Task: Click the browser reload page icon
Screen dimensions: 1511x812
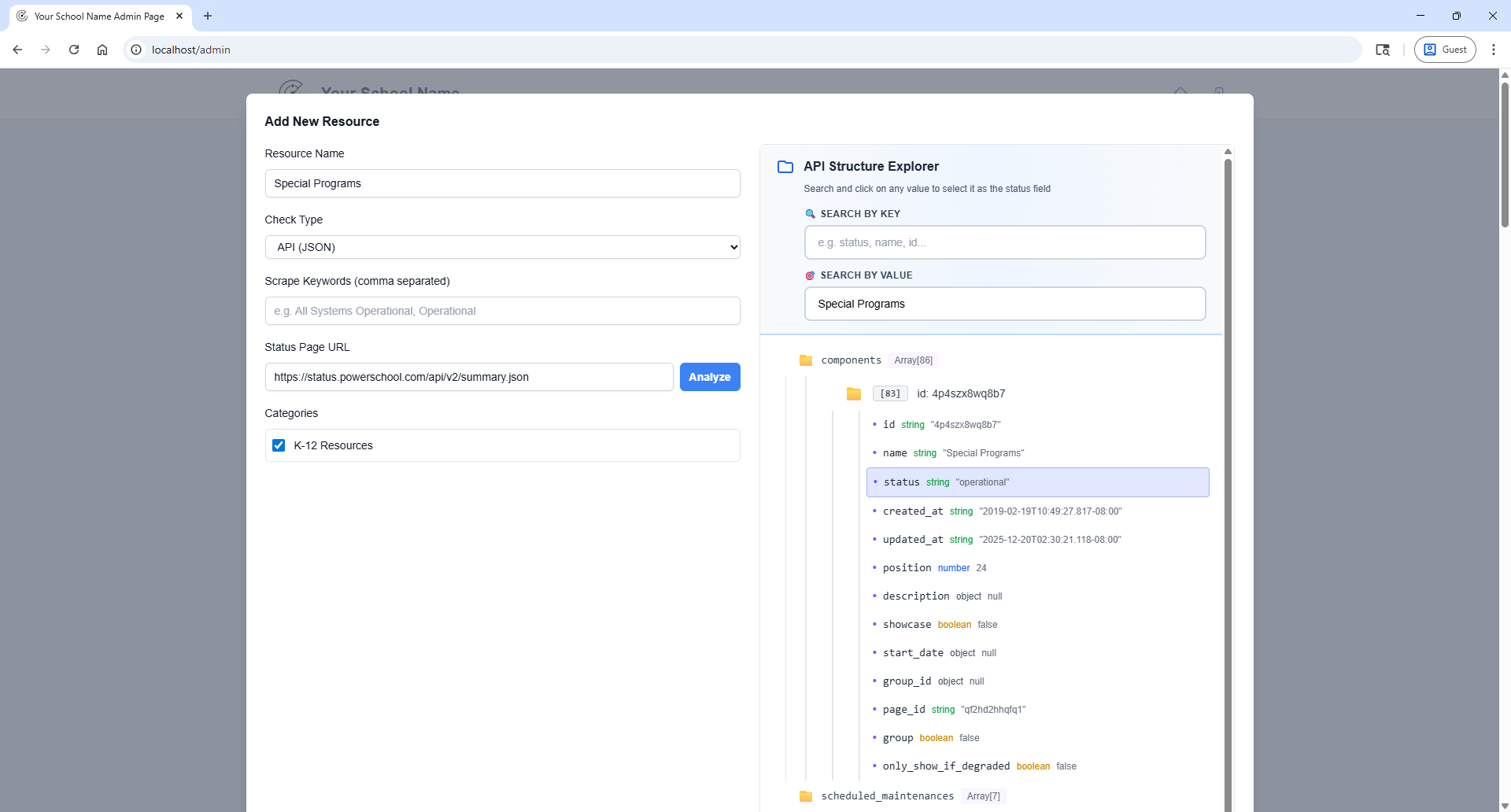Action: tap(74, 50)
